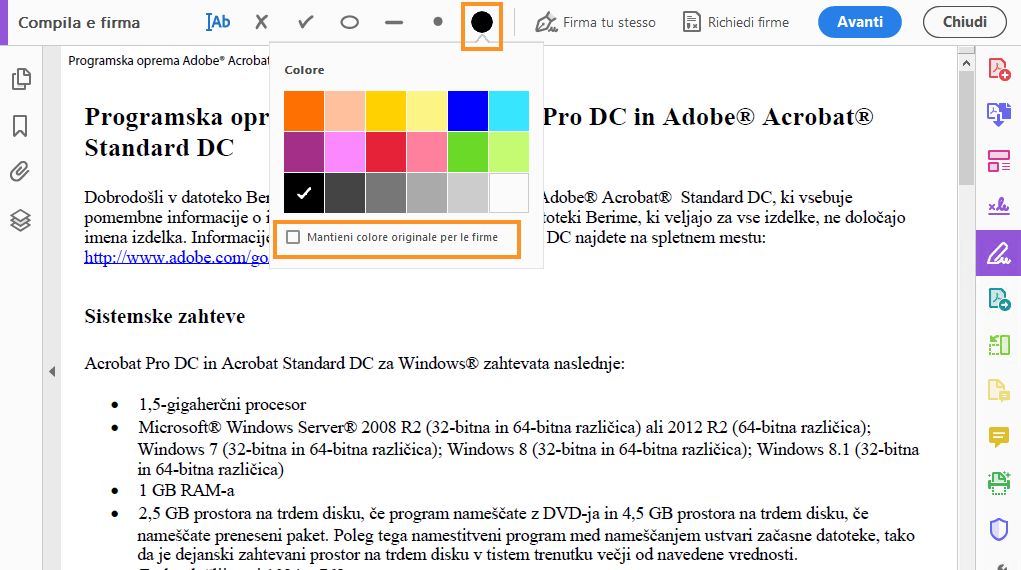The width and height of the screenshot is (1021, 570).
Task: Open the Send file tool
Action: tap(999, 299)
